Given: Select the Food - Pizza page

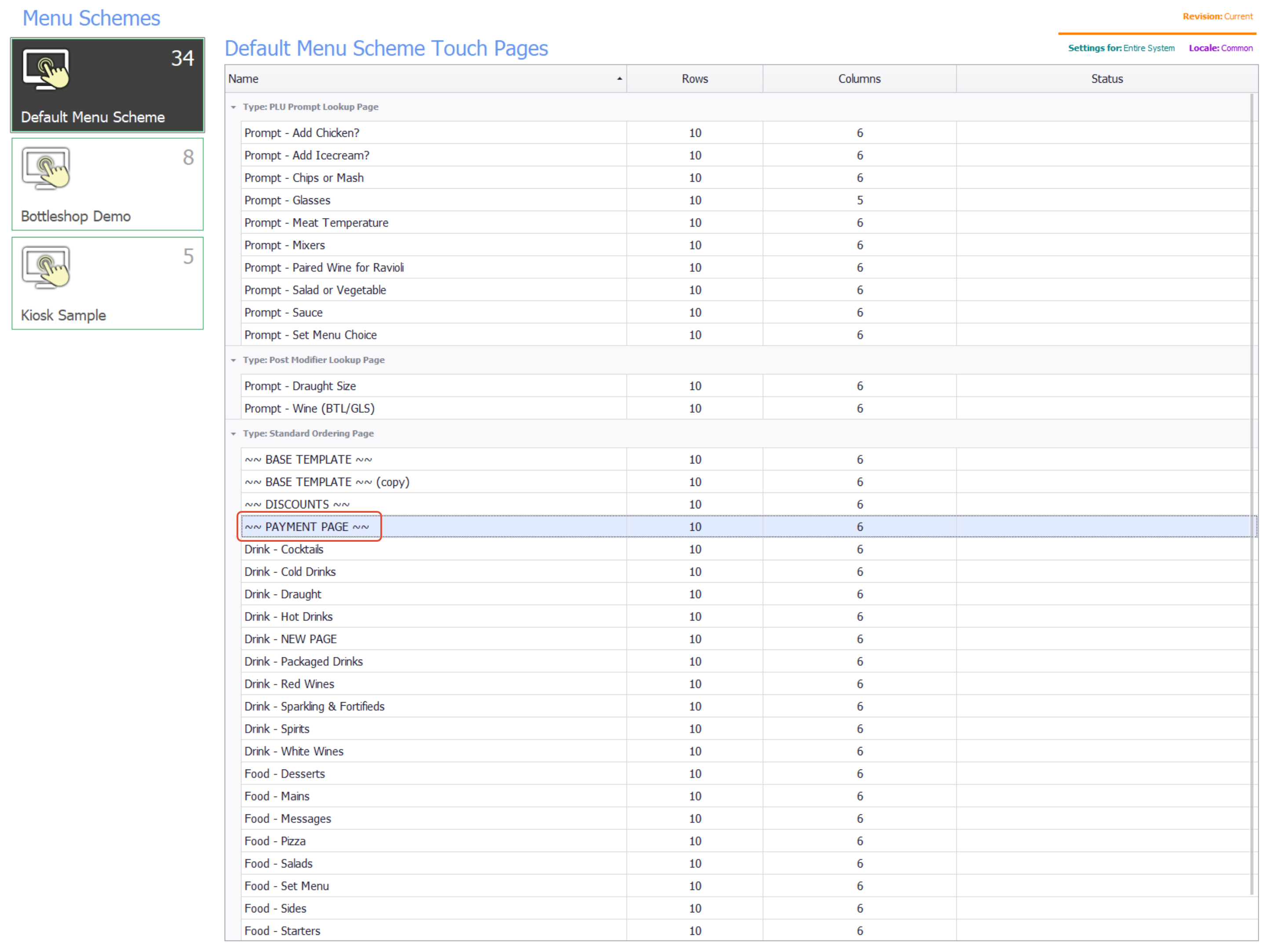Looking at the screenshot, I should (x=275, y=841).
